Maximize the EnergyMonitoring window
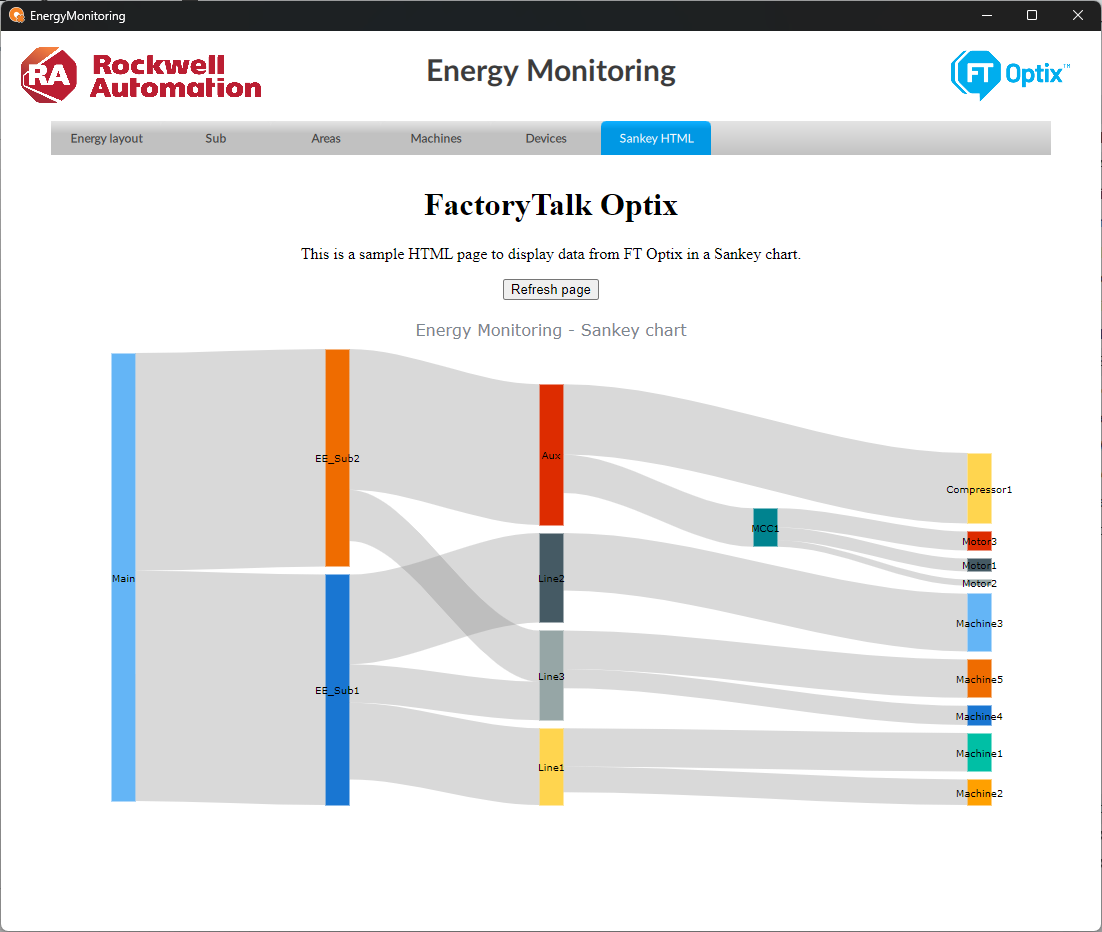 coord(1032,15)
